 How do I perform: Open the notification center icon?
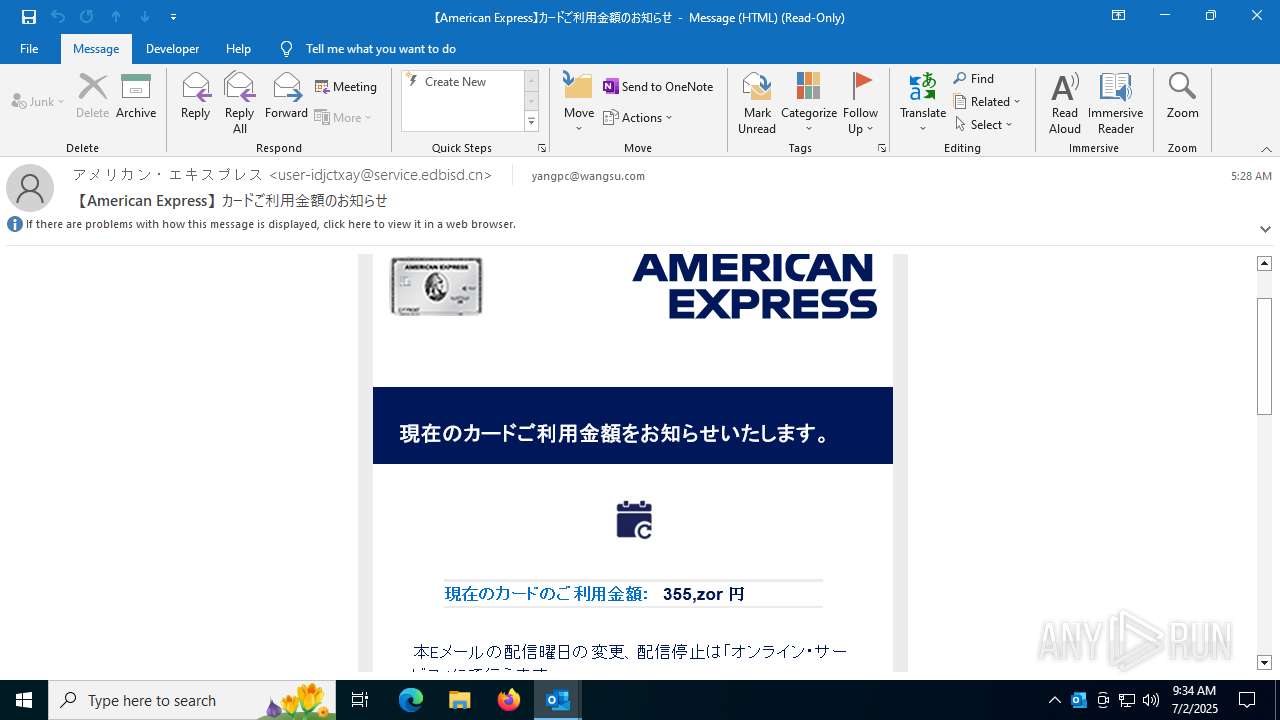(1247, 700)
